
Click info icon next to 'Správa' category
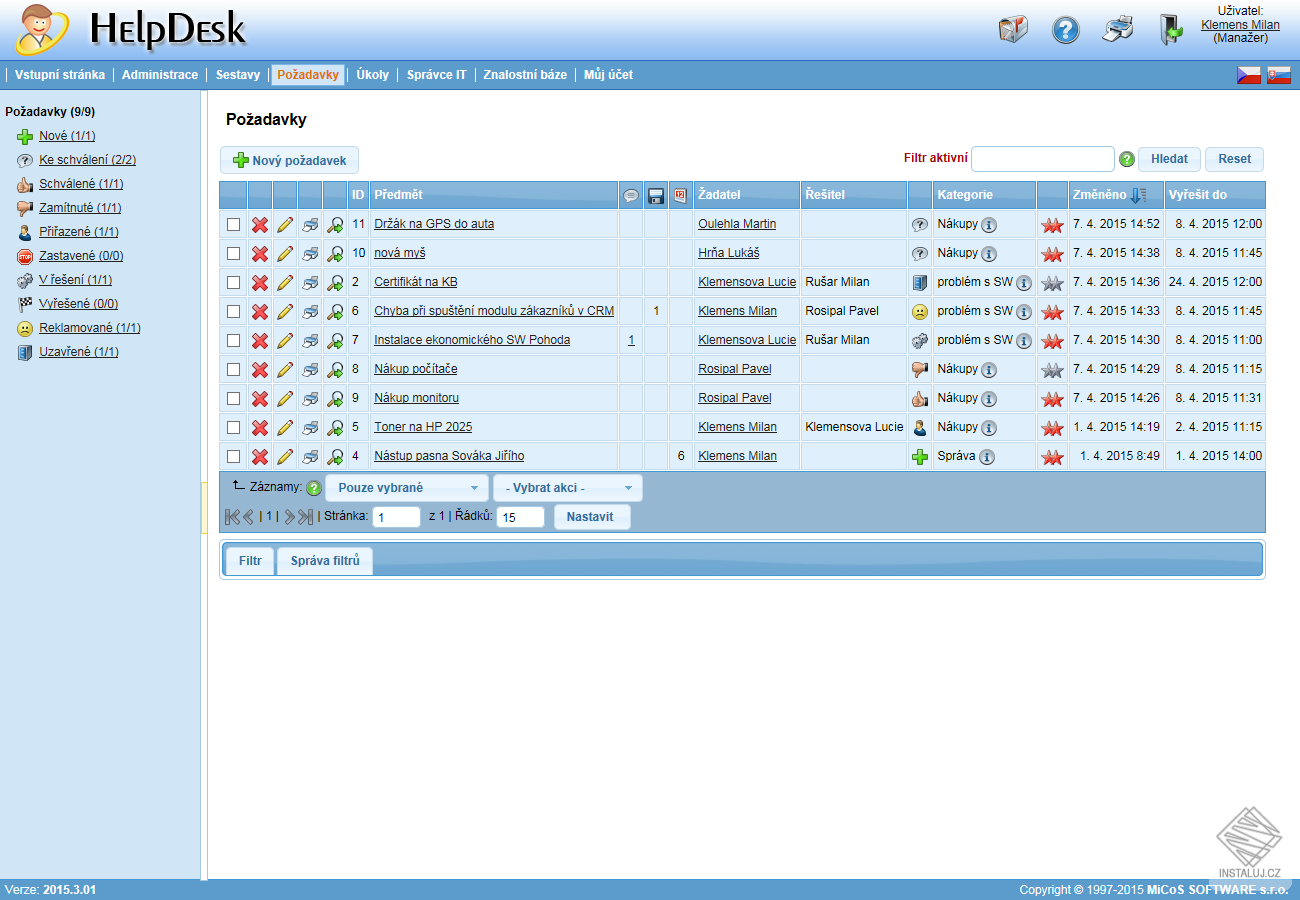987,457
